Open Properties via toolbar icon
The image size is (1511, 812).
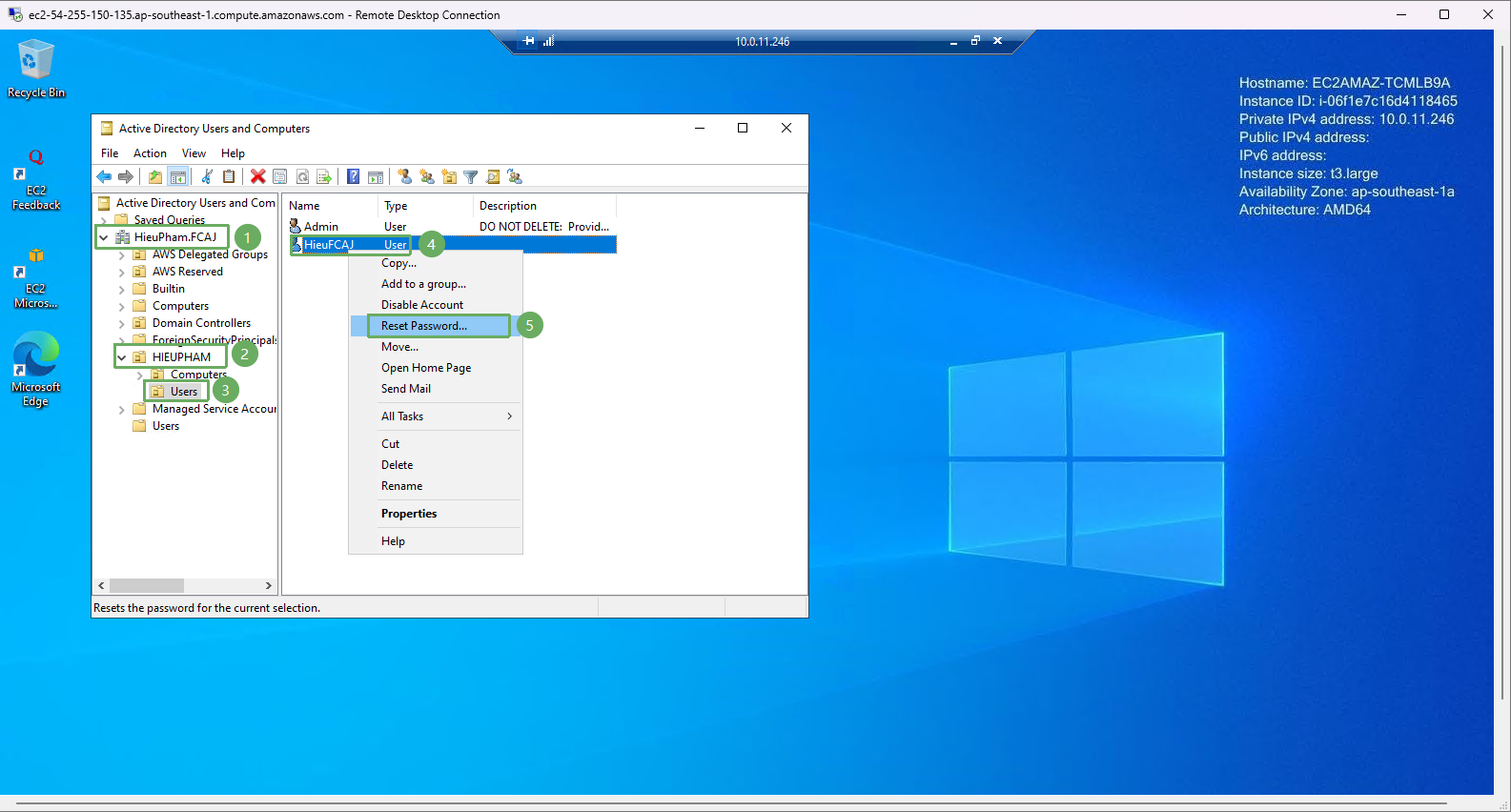[x=279, y=176]
